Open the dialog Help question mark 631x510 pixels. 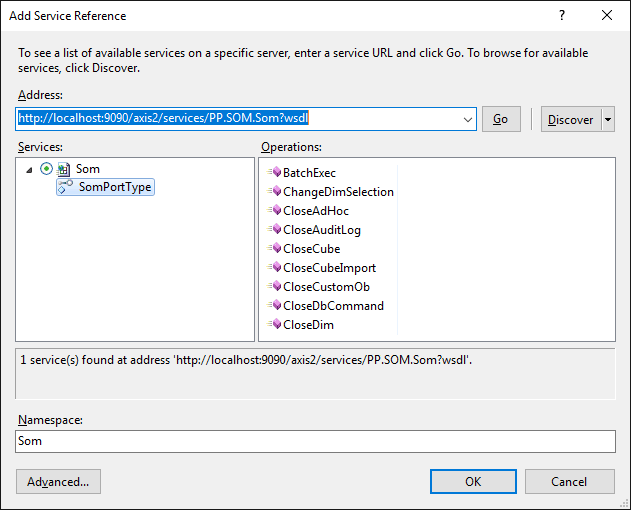point(562,16)
